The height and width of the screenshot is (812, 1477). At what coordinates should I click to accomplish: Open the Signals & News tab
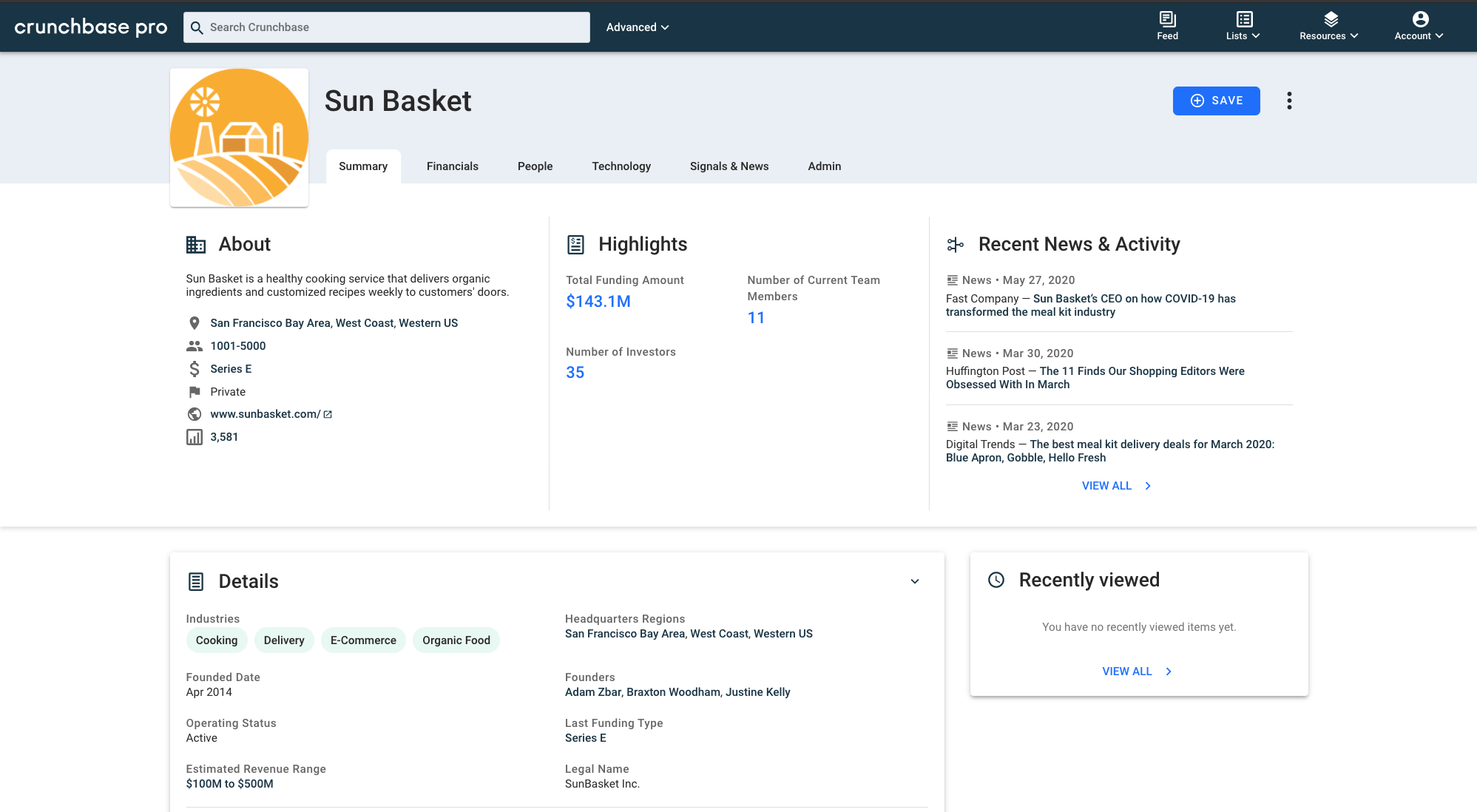tap(729, 166)
